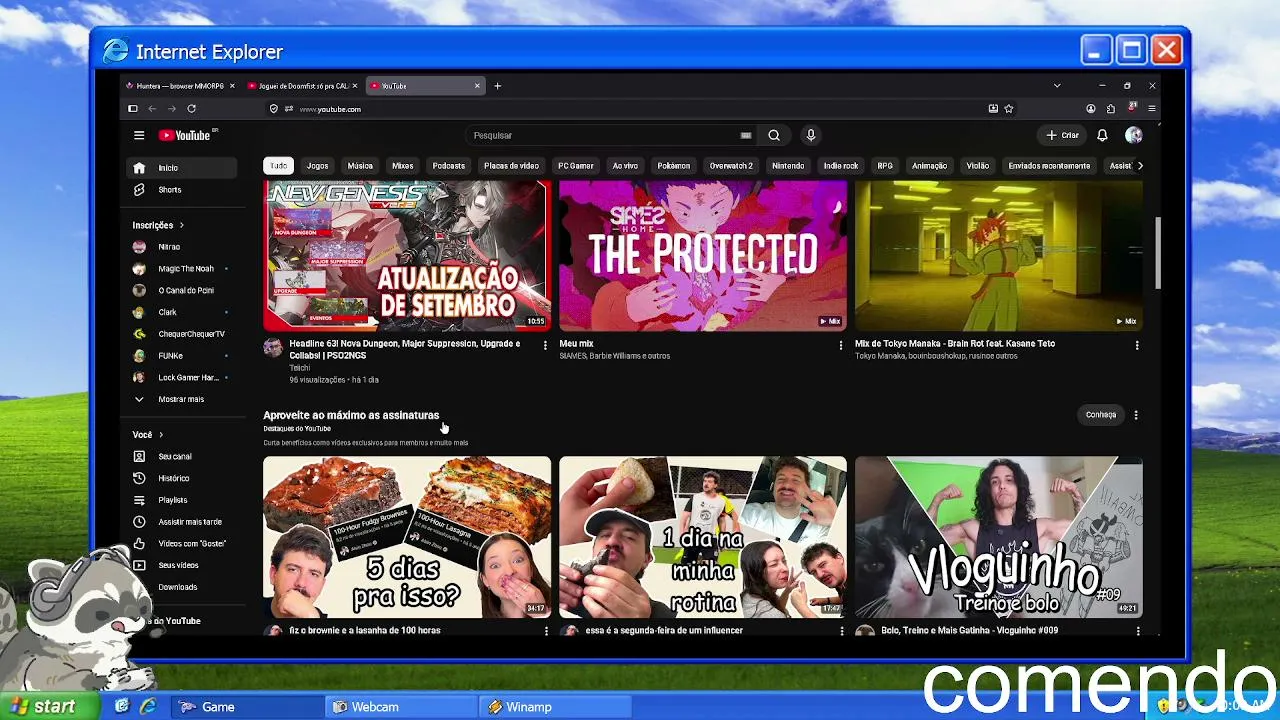Switch to the Joguei de Doomfist tab
This screenshot has width=1280, height=720.
tap(301, 86)
